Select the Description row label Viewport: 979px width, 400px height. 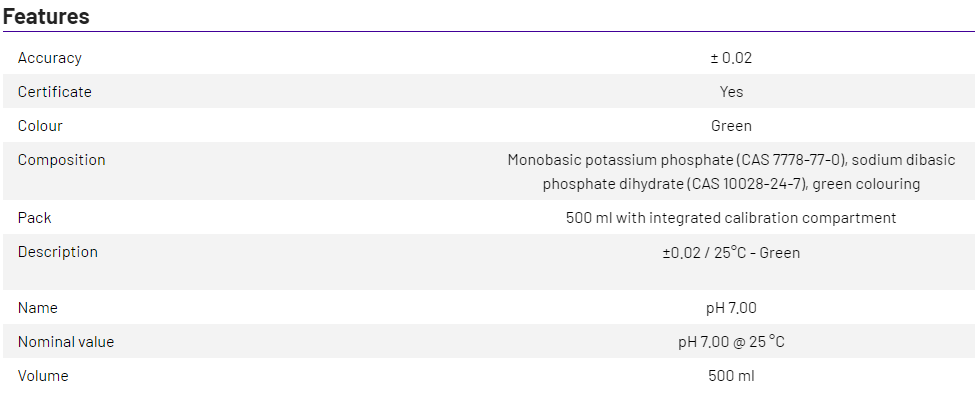point(57,252)
